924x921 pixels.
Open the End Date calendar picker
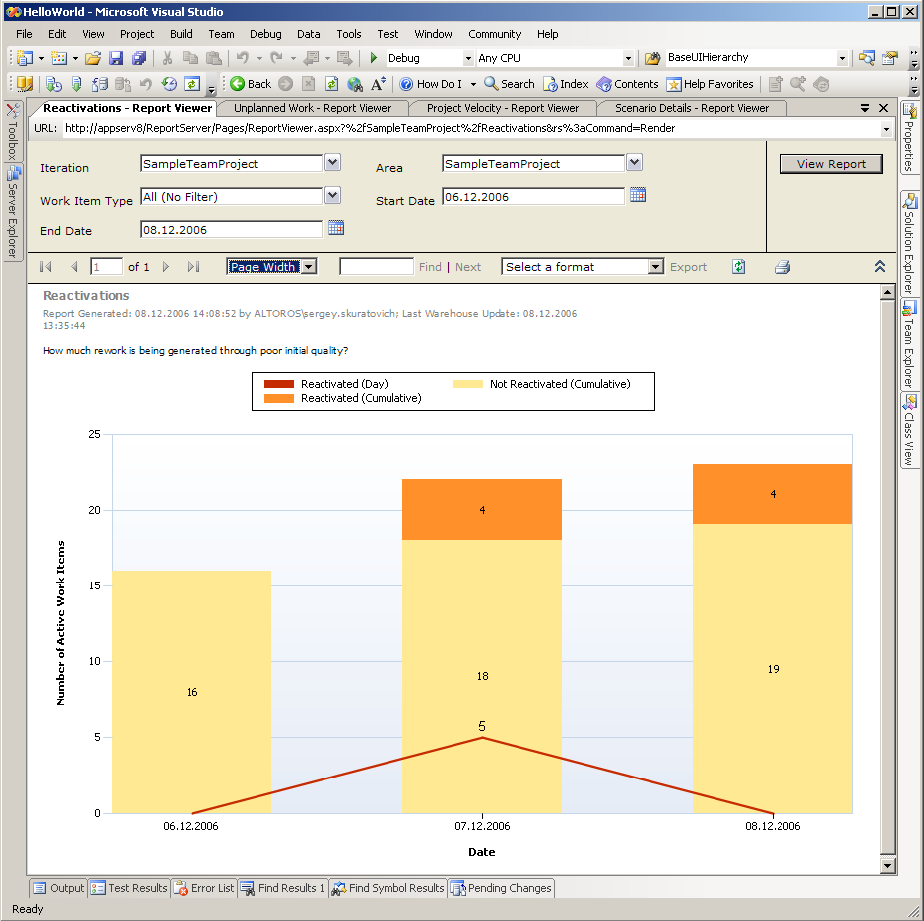[336, 227]
